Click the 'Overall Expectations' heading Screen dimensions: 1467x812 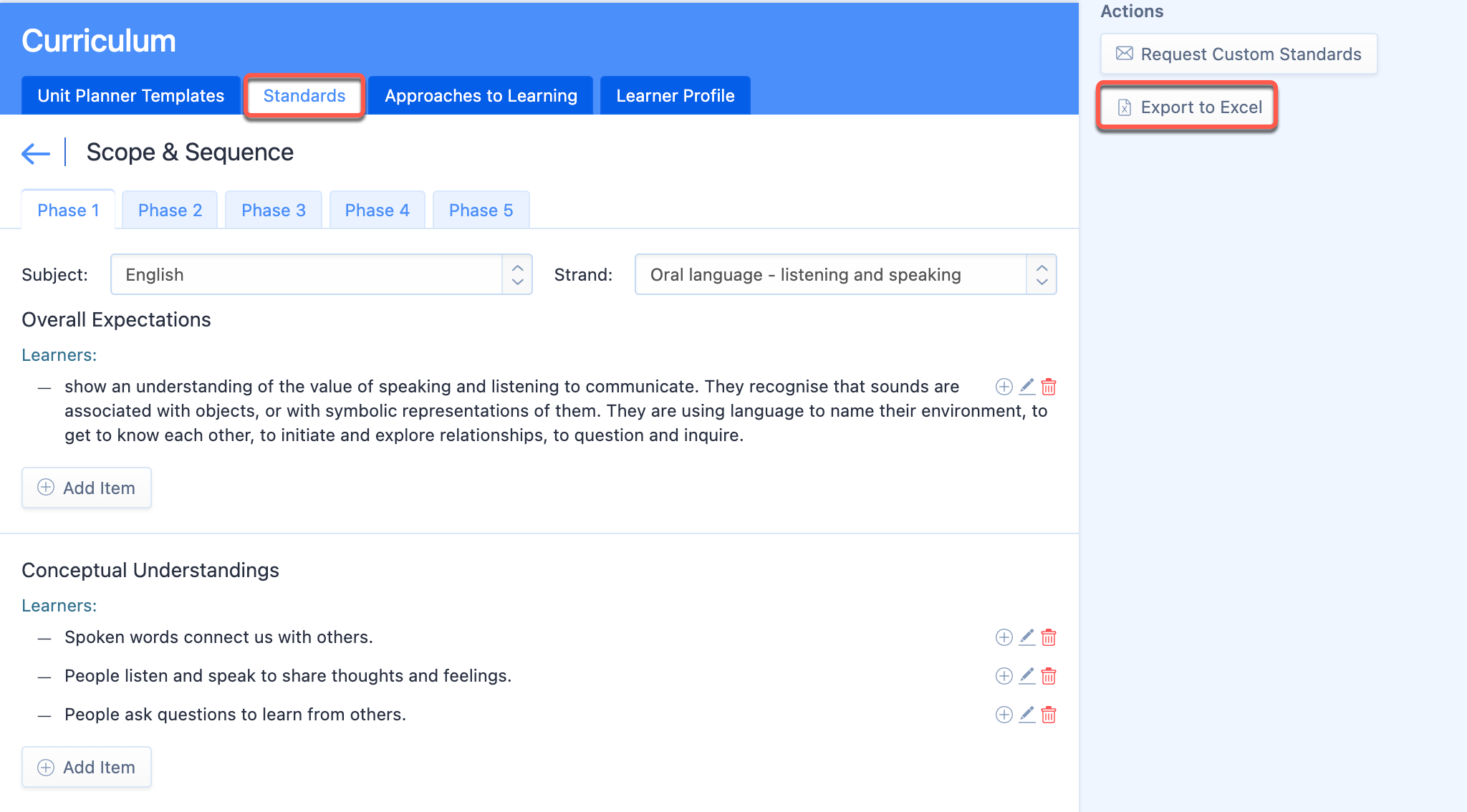[x=116, y=319]
